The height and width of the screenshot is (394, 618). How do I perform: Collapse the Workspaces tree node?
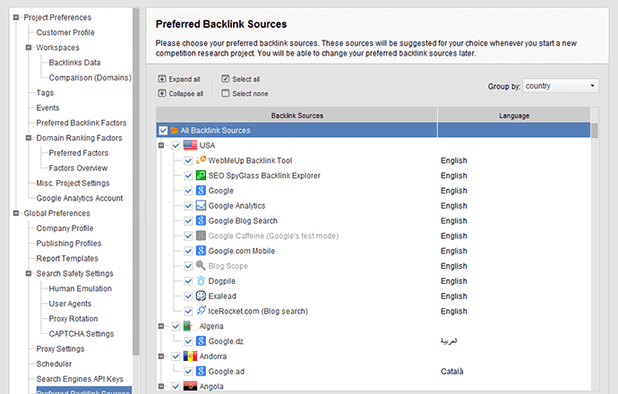(28, 48)
